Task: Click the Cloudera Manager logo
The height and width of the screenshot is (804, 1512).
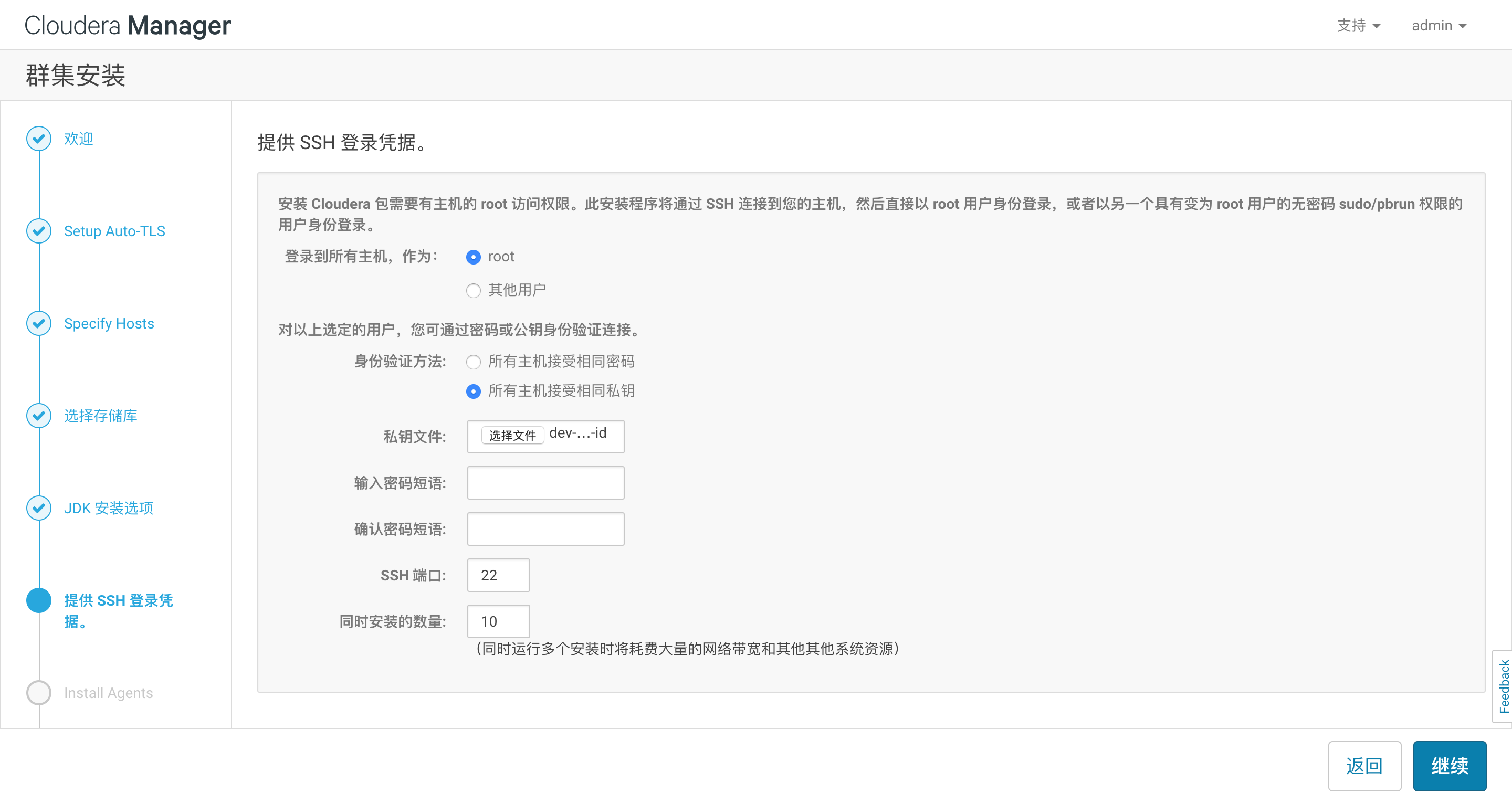Action: [x=127, y=25]
